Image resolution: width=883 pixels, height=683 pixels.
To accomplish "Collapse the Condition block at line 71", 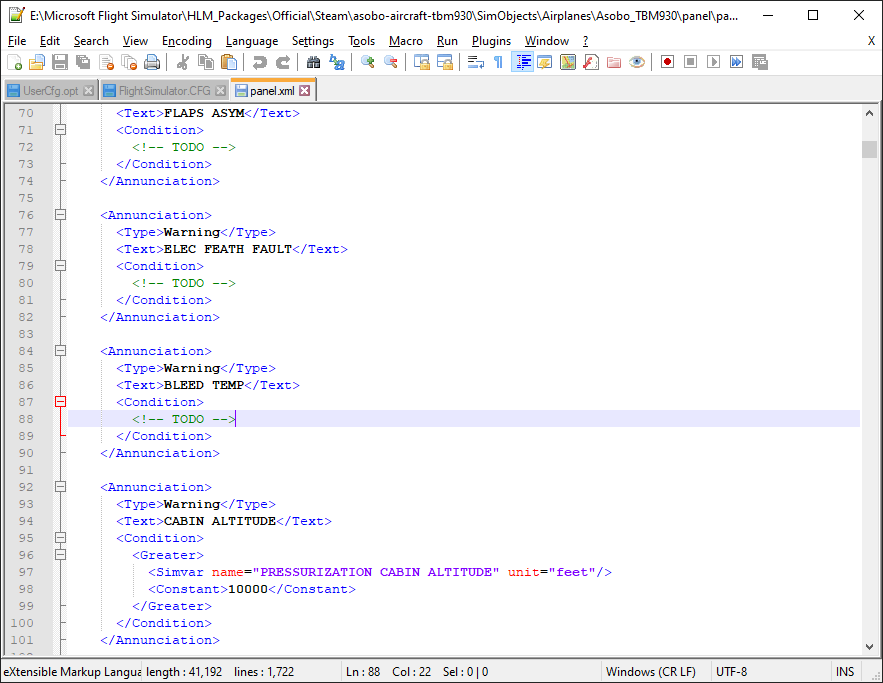I will [x=60, y=130].
